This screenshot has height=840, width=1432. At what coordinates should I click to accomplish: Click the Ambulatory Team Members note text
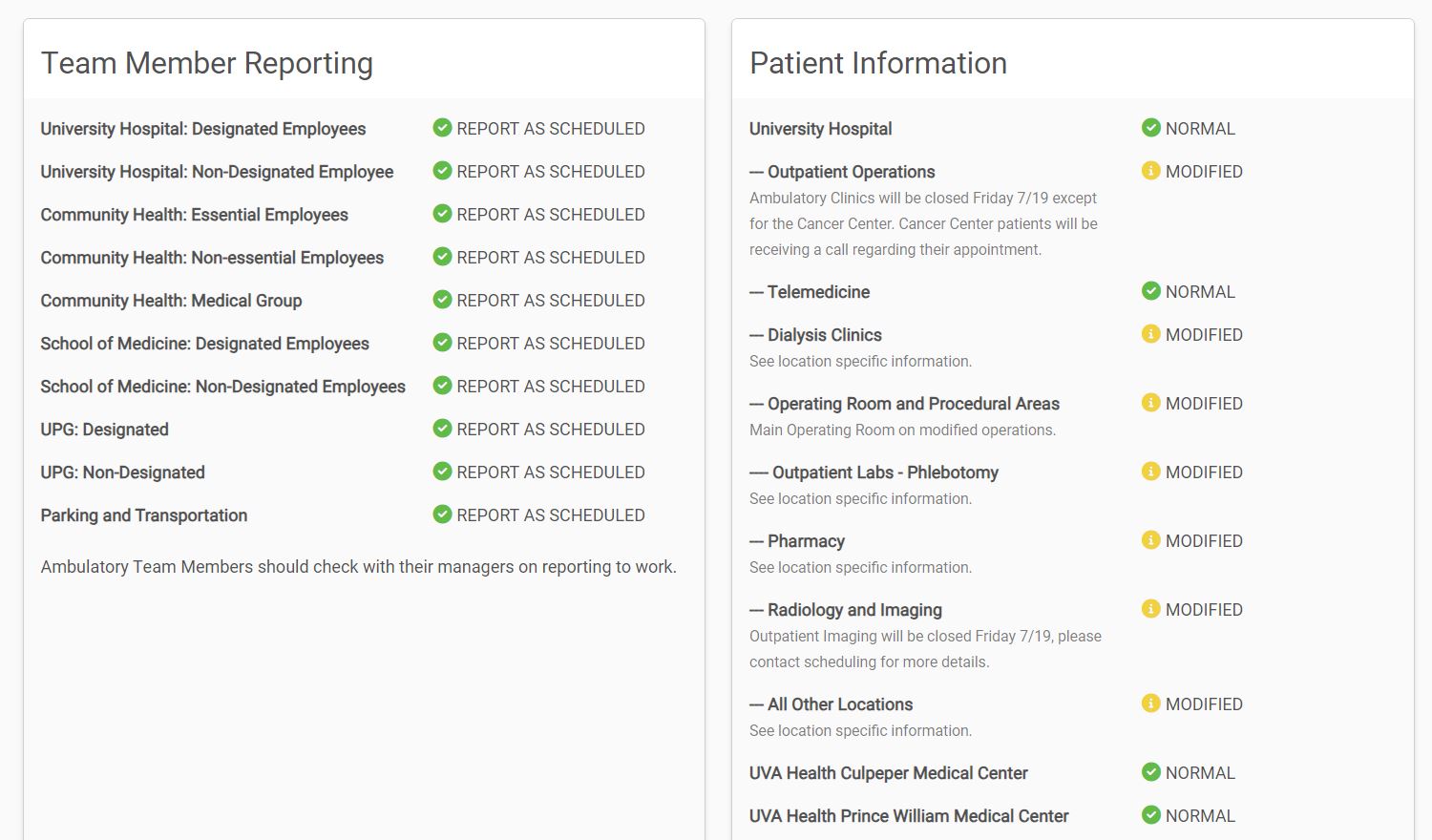[x=358, y=567]
